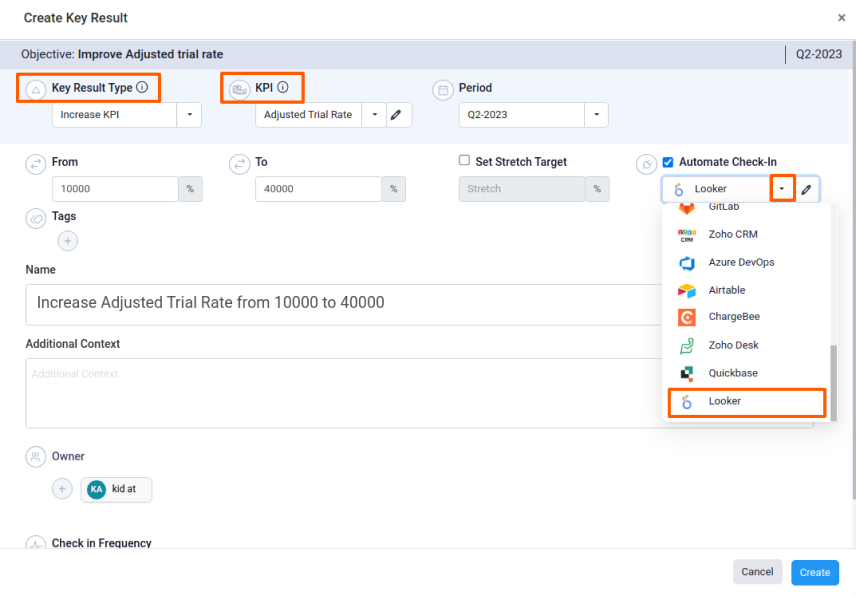Select Zoho Desk integration
Screen dimensions: 856x595
pyautogui.click(x=747, y=346)
